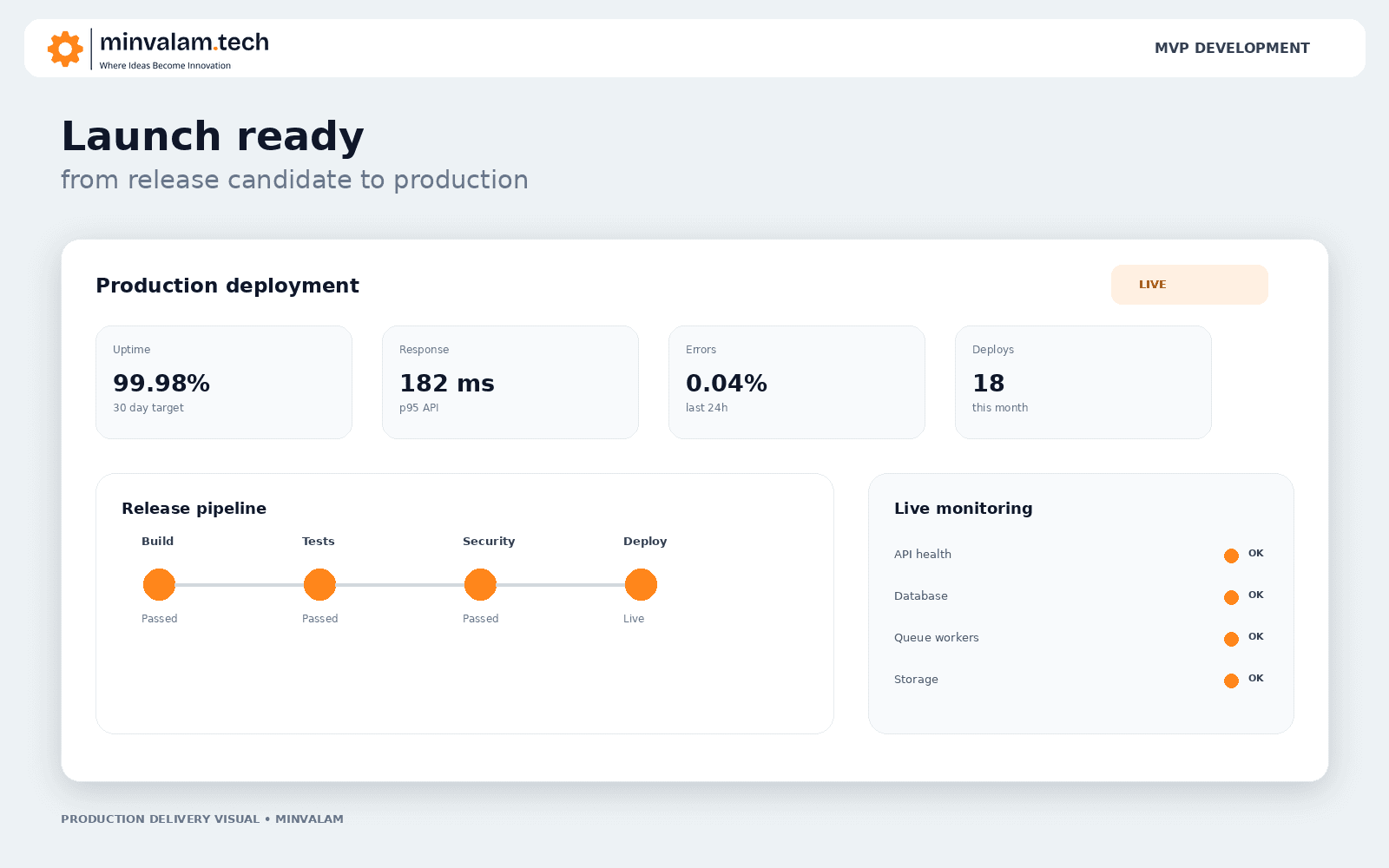1389x868 pixels.
Task: Click the 'Production deployment' title
Action: click(227, 286)
